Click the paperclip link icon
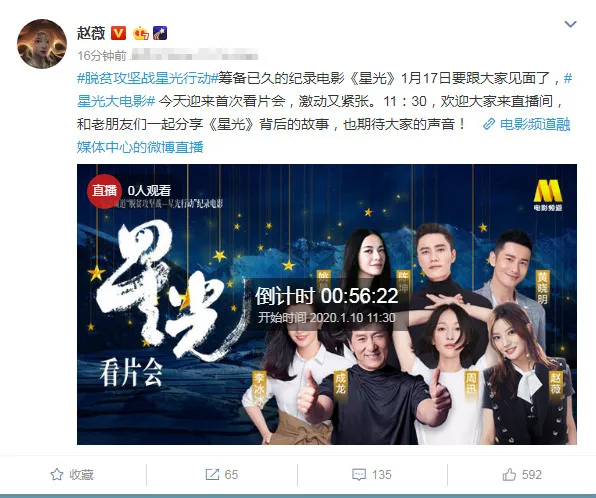The width and height of the screenshot is (596, 498). point(489,124)
